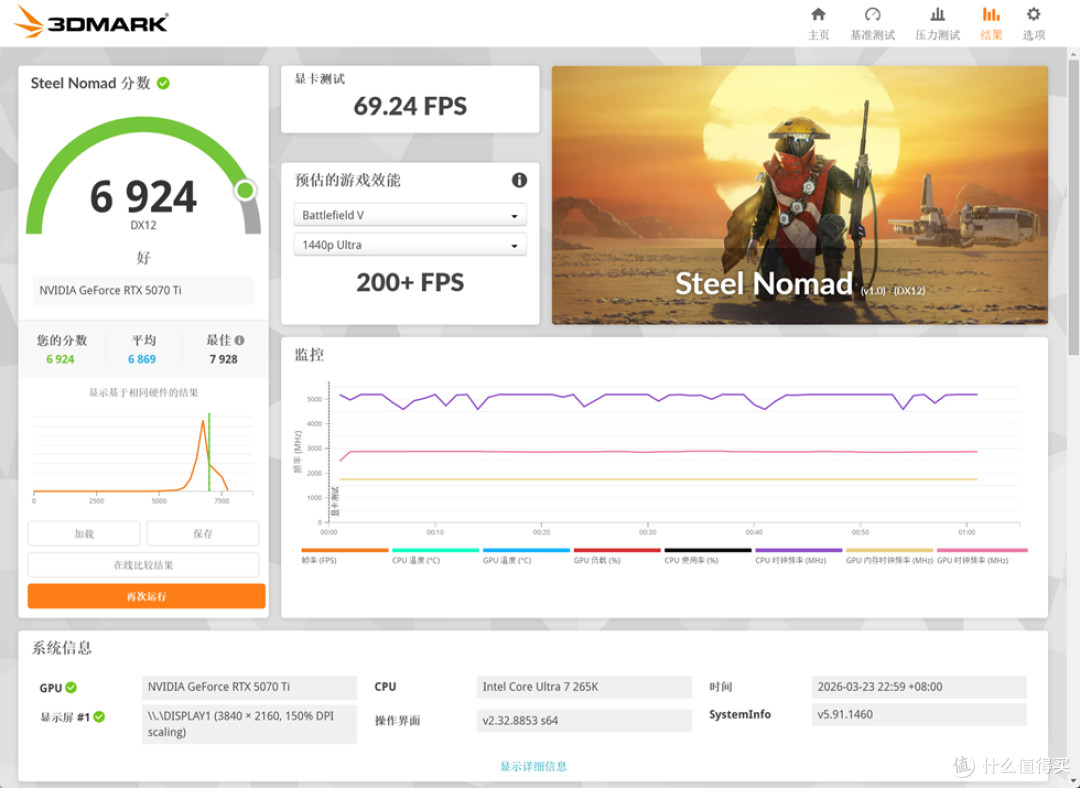The height and width of the screenshot is (788, 1080).
Task: Click the orange 再次运行 run again button
Action: 146,596
